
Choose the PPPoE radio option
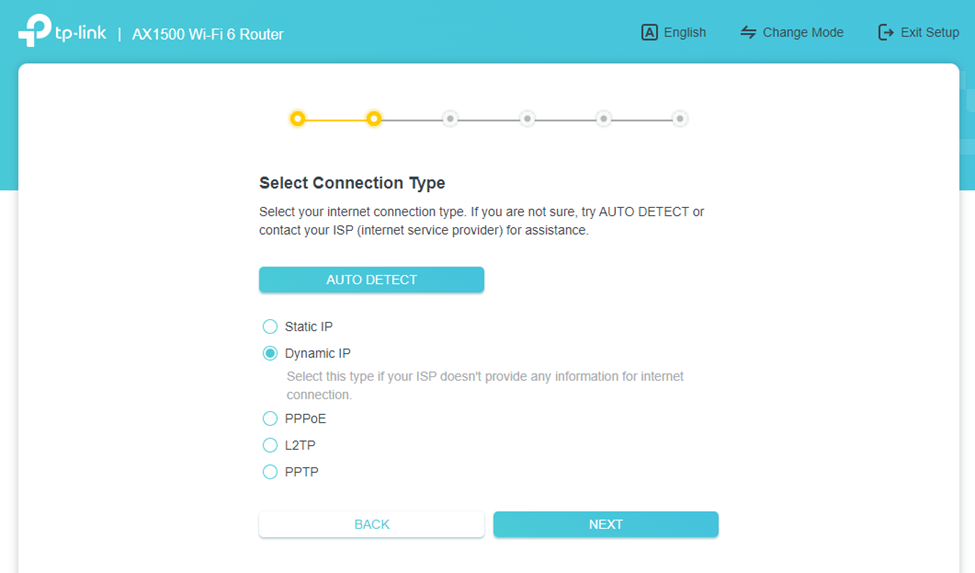click(x=270, y=419)
